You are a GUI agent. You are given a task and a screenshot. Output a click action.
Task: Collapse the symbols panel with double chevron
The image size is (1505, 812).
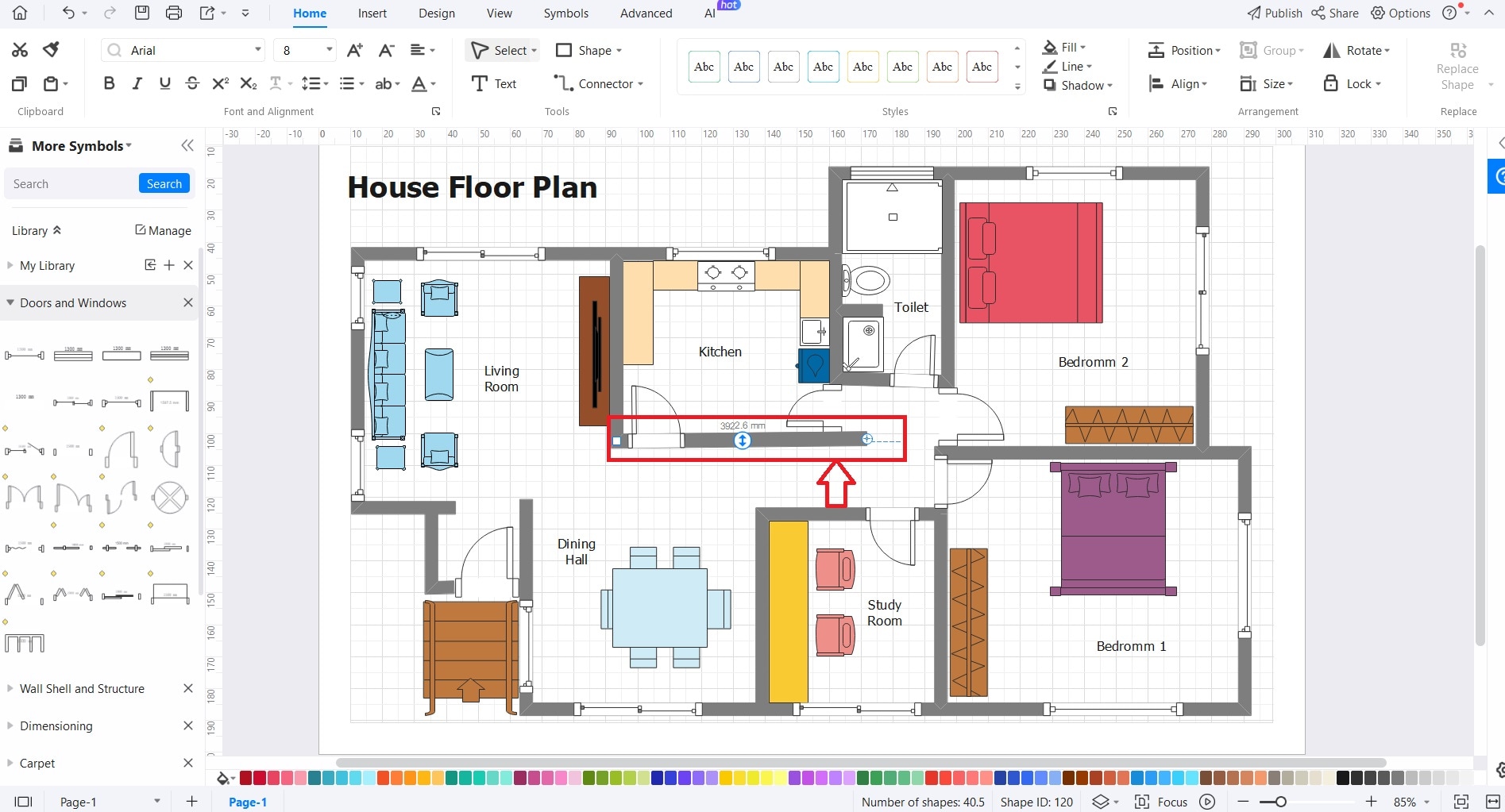point(187,145)
